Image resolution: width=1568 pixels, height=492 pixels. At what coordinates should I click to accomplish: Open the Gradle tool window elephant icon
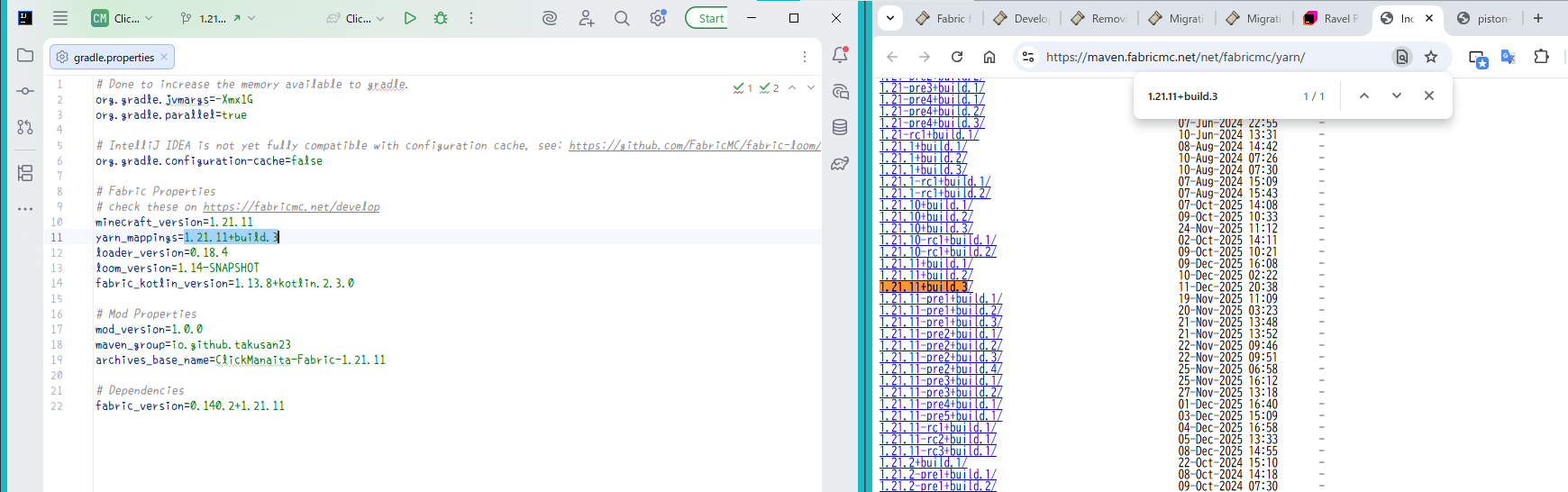tap(840, 163)
